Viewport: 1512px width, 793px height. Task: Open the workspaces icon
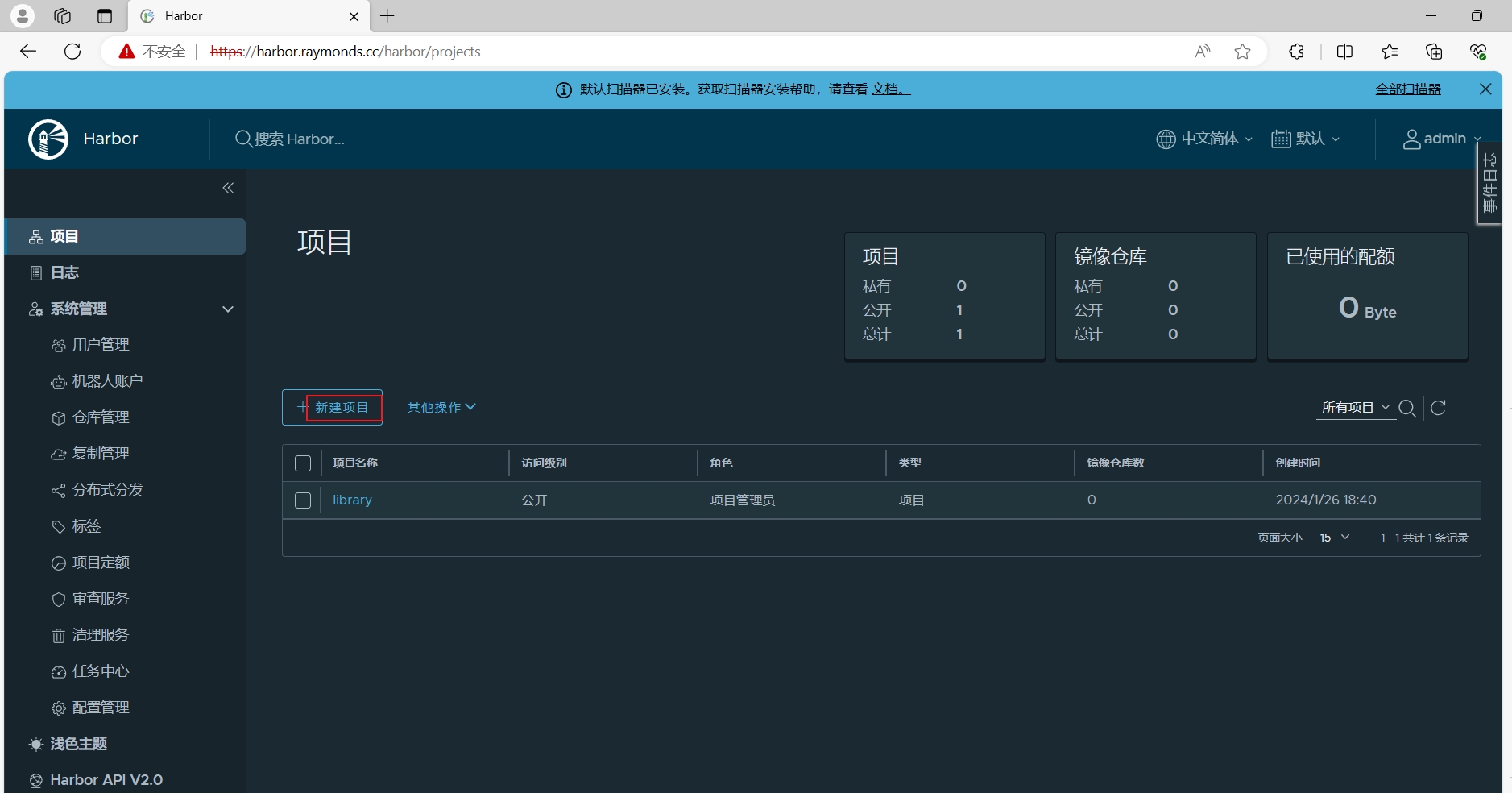pyautogui.click(x=63, y=16)
